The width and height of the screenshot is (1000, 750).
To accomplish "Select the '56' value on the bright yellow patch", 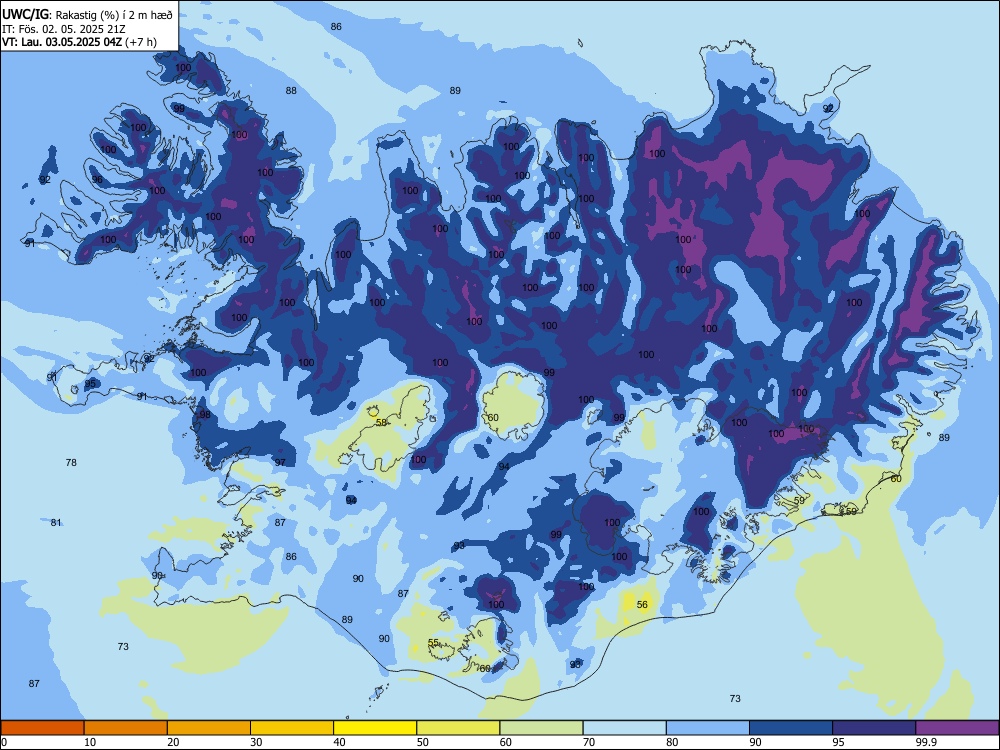I will coord(642,605).
